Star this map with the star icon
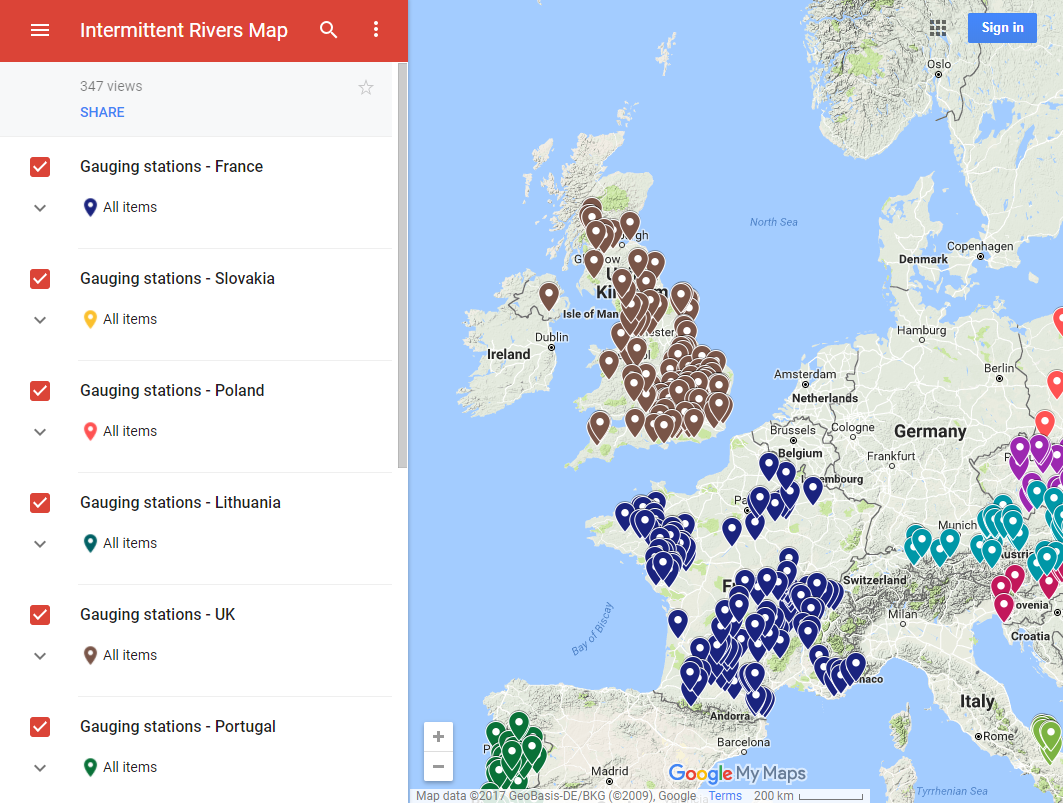 pos(366,87)
